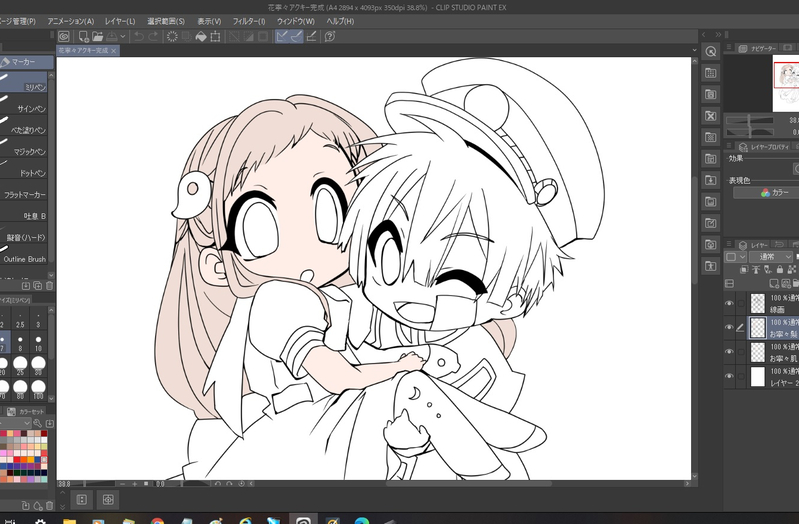Open Chrome from the Windows taskbar

(x=157, y=520)
